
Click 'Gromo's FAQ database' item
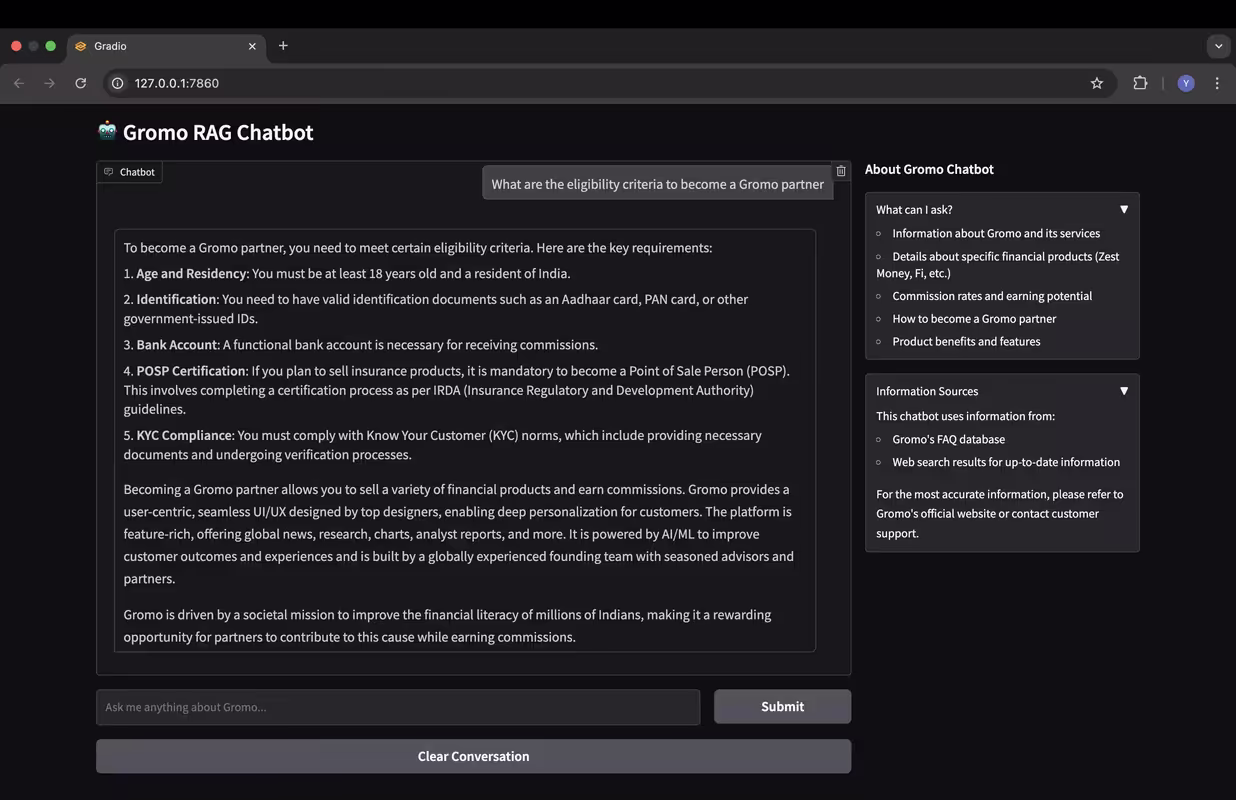[x=948, y=439]
